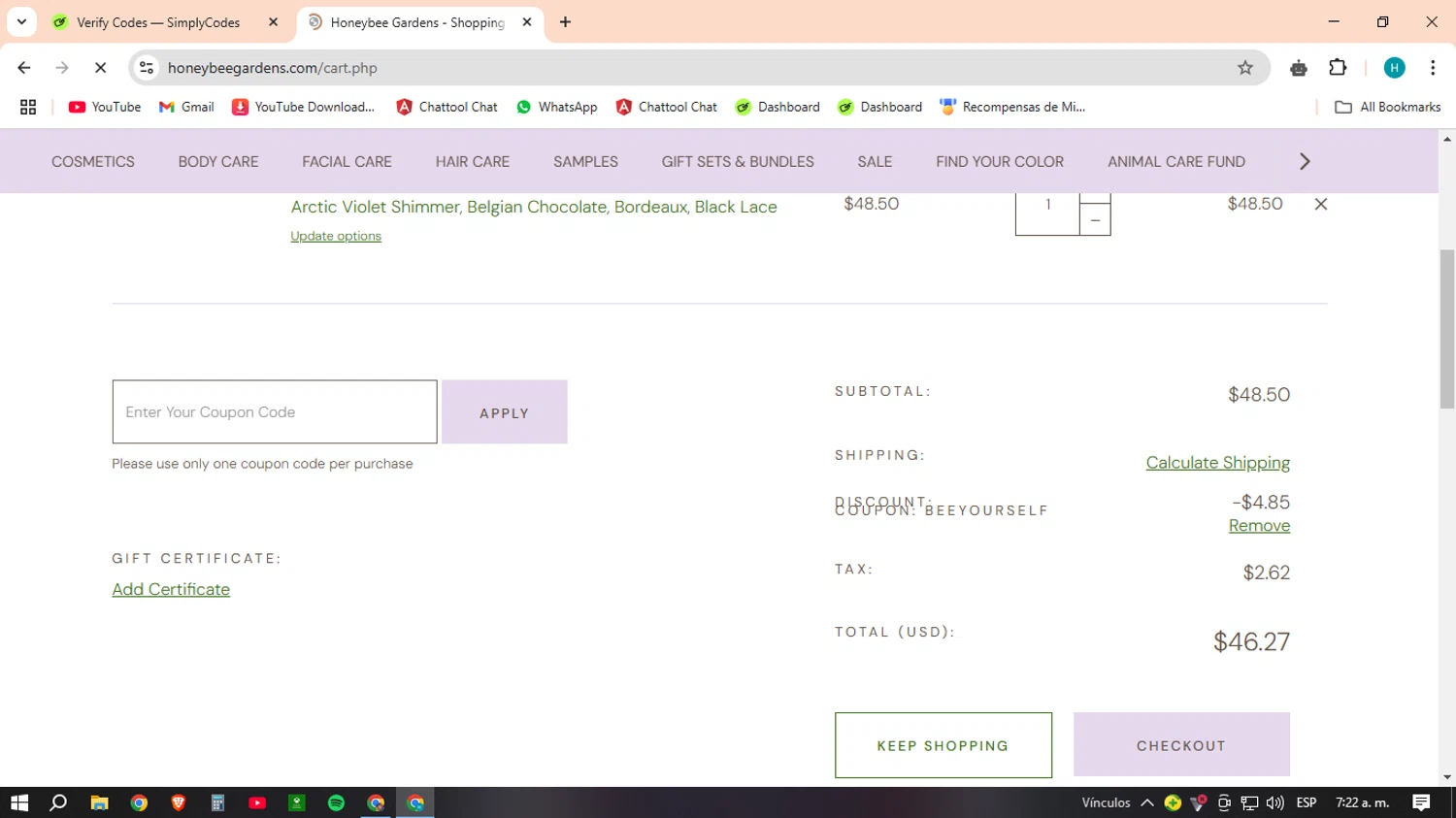Open Windows taskbar search
The image size is (1456, 818).
58,802
